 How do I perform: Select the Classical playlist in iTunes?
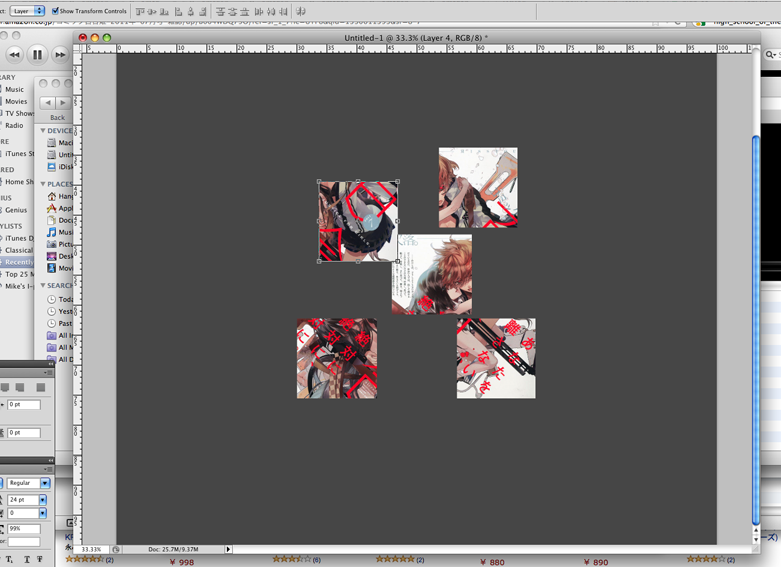point(19,250)
